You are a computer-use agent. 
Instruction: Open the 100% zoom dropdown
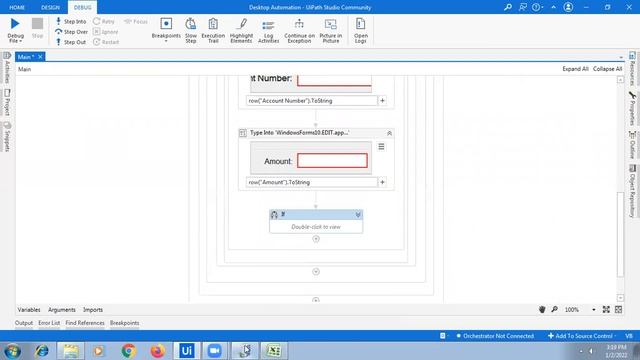(593, 310)
